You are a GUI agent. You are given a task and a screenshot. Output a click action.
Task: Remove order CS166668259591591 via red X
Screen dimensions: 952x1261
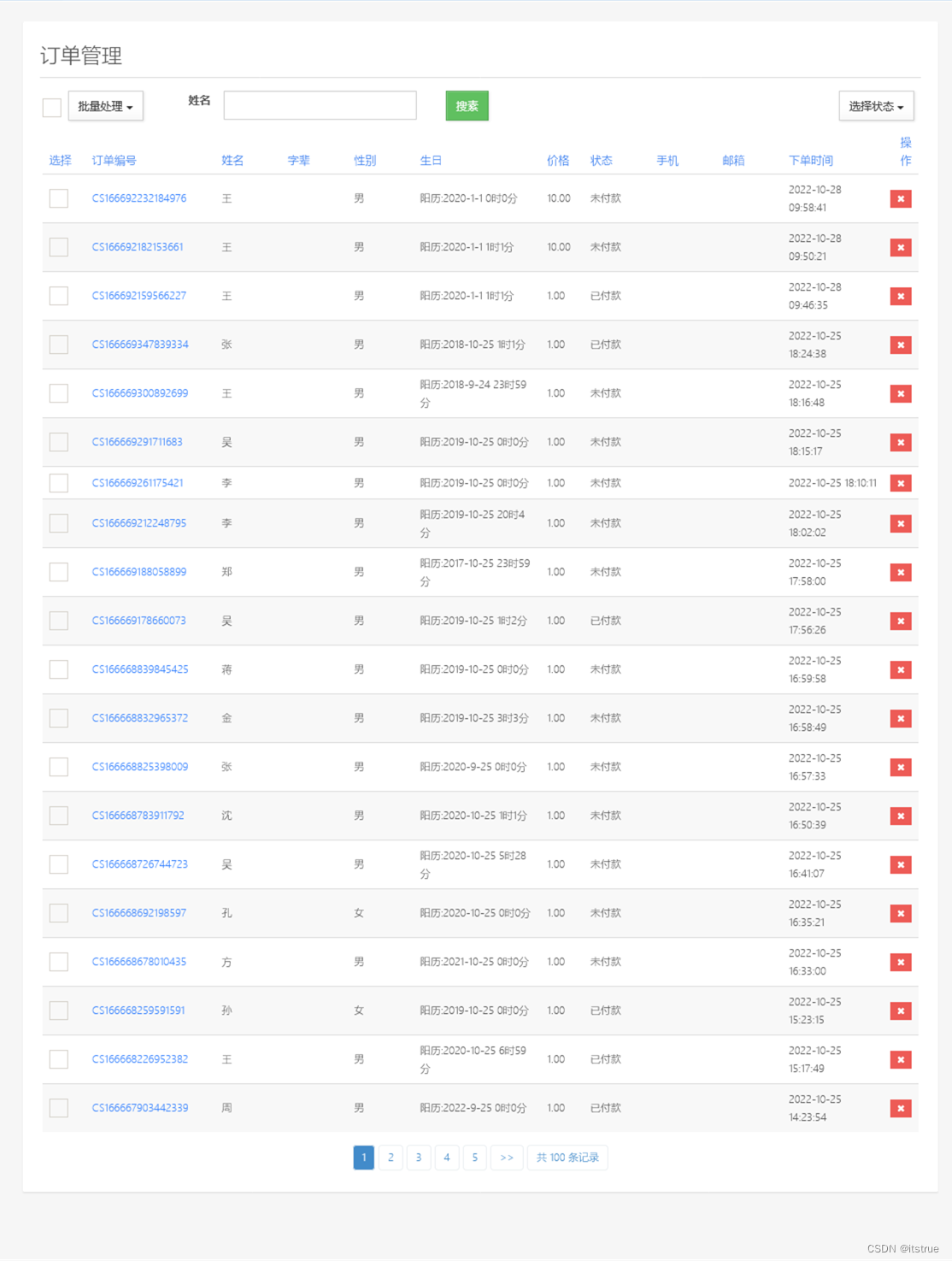click(x=901, y=1011)
